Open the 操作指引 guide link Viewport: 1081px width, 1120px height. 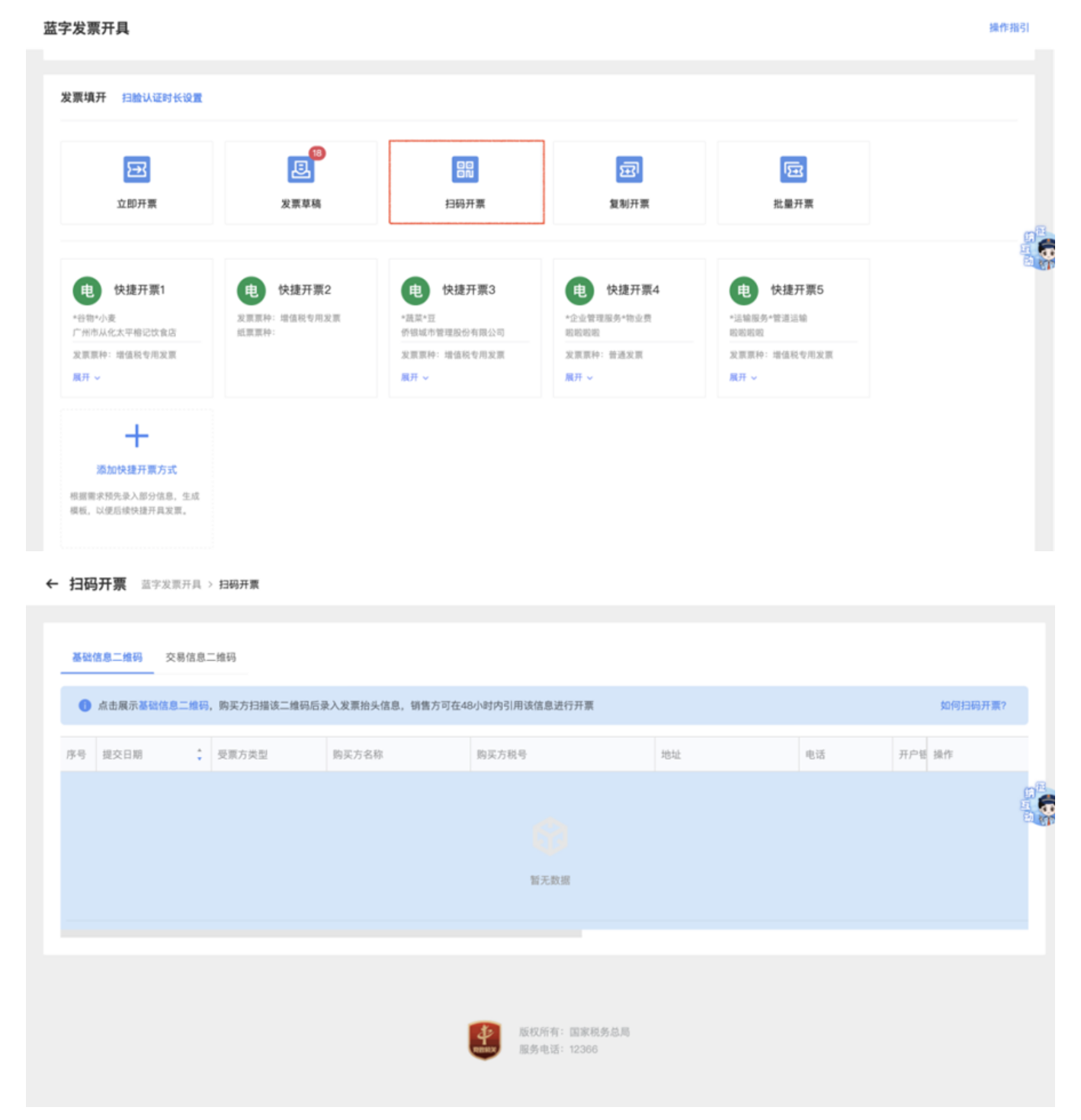[1010, 27]
